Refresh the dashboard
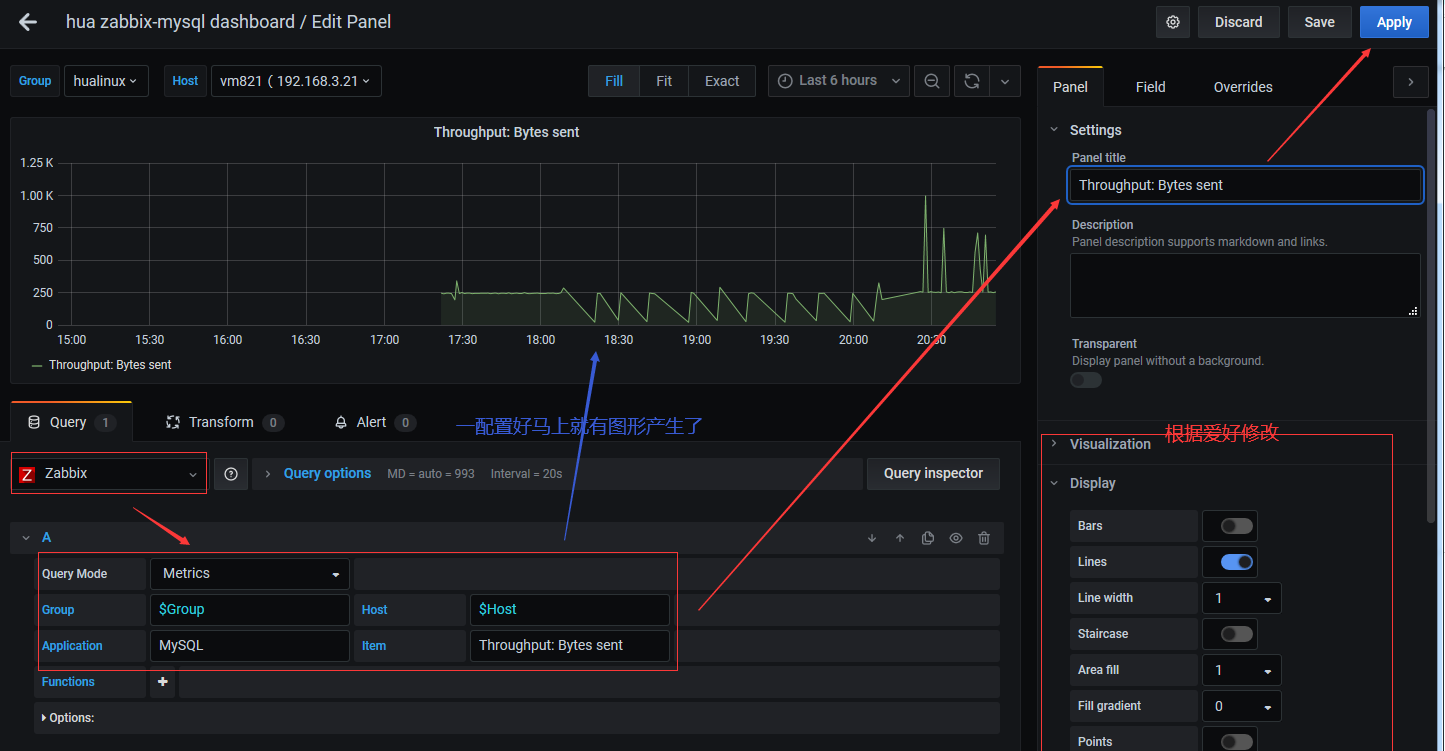Viewport: 1445px width, 751px height. coord(971,81)
